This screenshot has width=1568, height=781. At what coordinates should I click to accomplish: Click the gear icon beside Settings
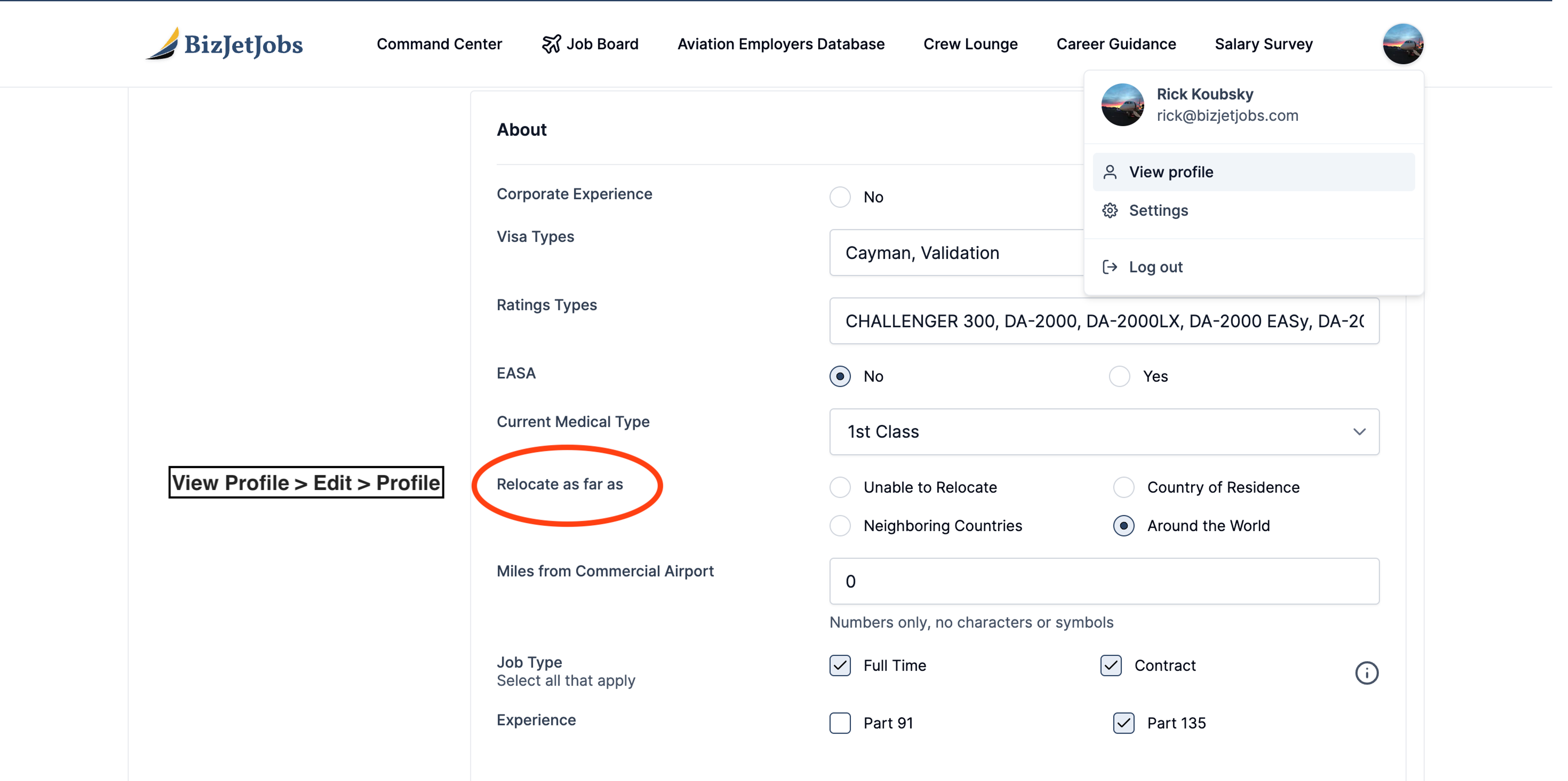tap(1110, 211)
